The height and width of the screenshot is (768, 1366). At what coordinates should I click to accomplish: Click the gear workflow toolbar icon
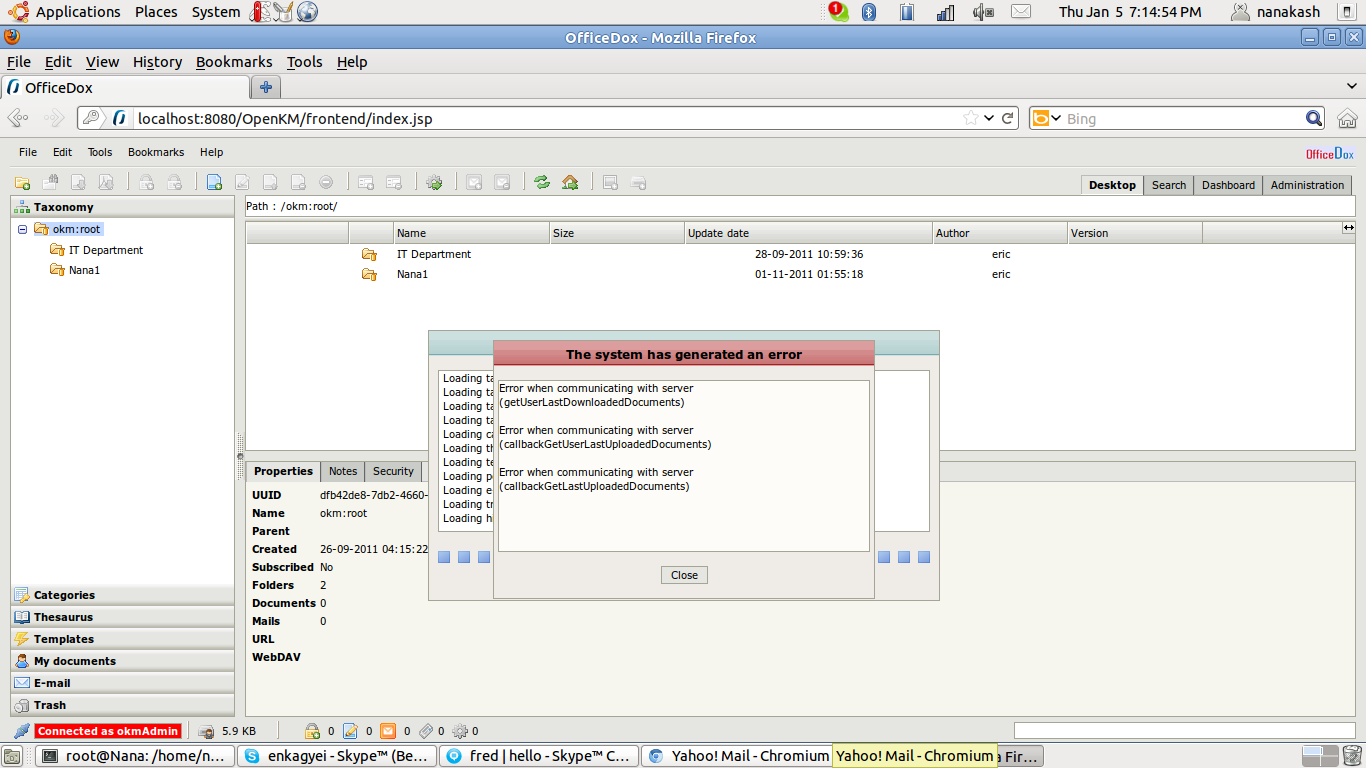(x=434, y=183)
